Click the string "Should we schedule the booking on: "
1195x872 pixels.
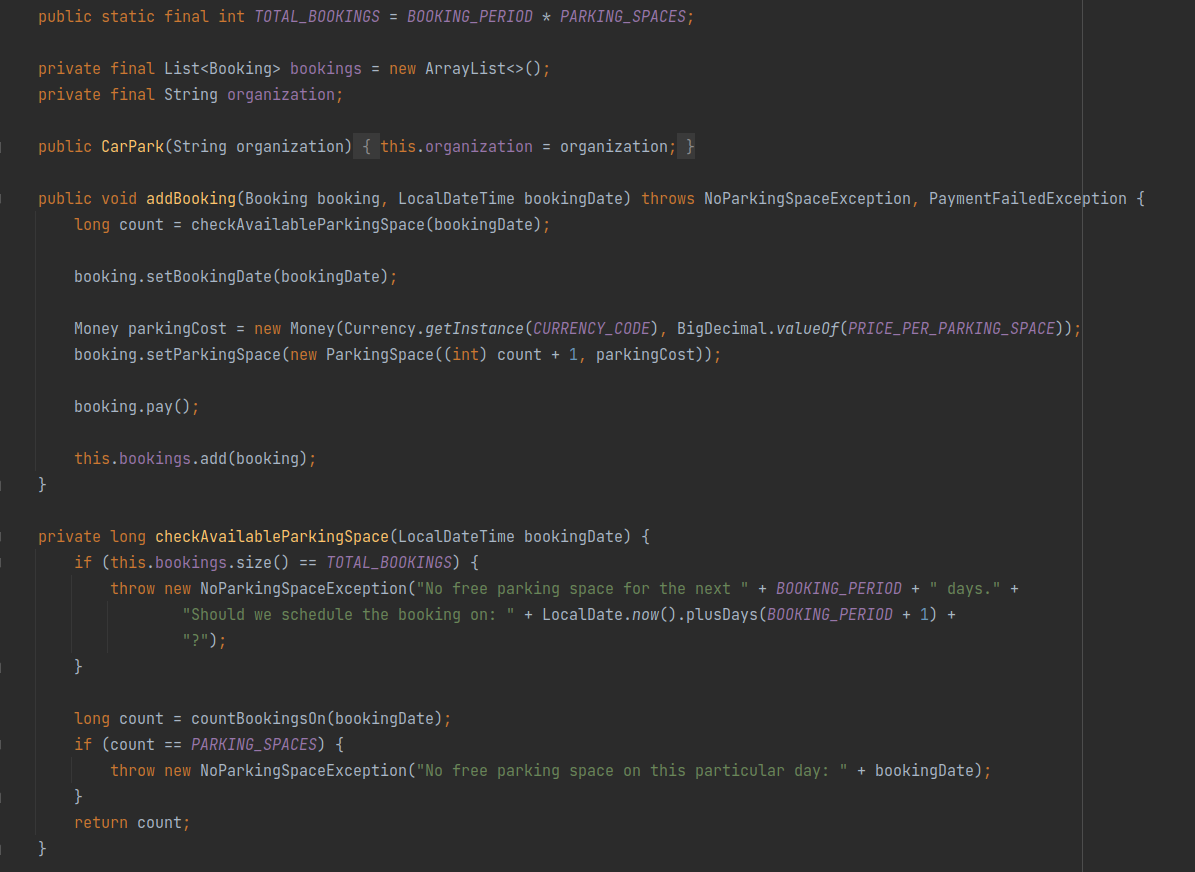(x=348, y=614)
